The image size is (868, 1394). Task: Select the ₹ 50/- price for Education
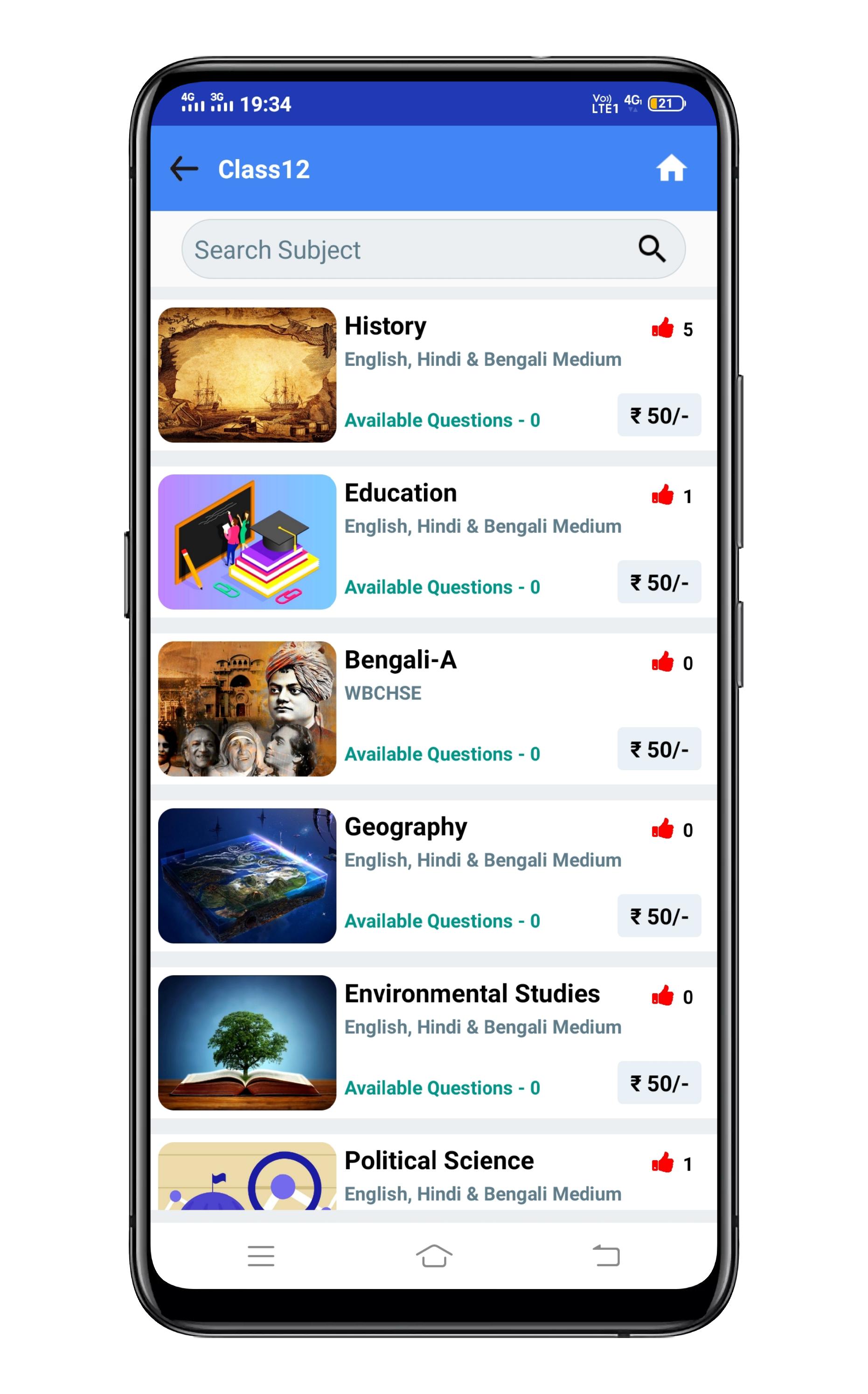(659, 582)
